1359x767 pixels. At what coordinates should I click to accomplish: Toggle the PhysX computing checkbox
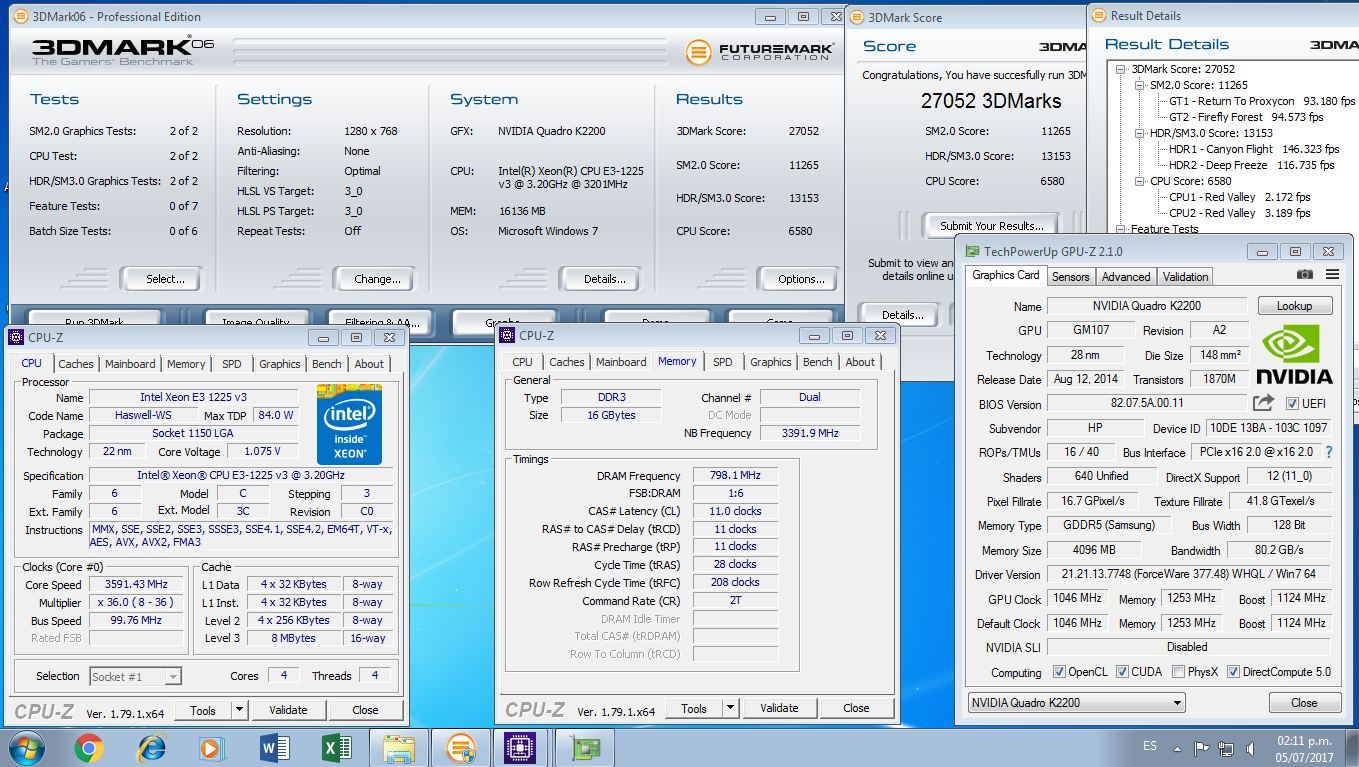tap(1178, 672)
